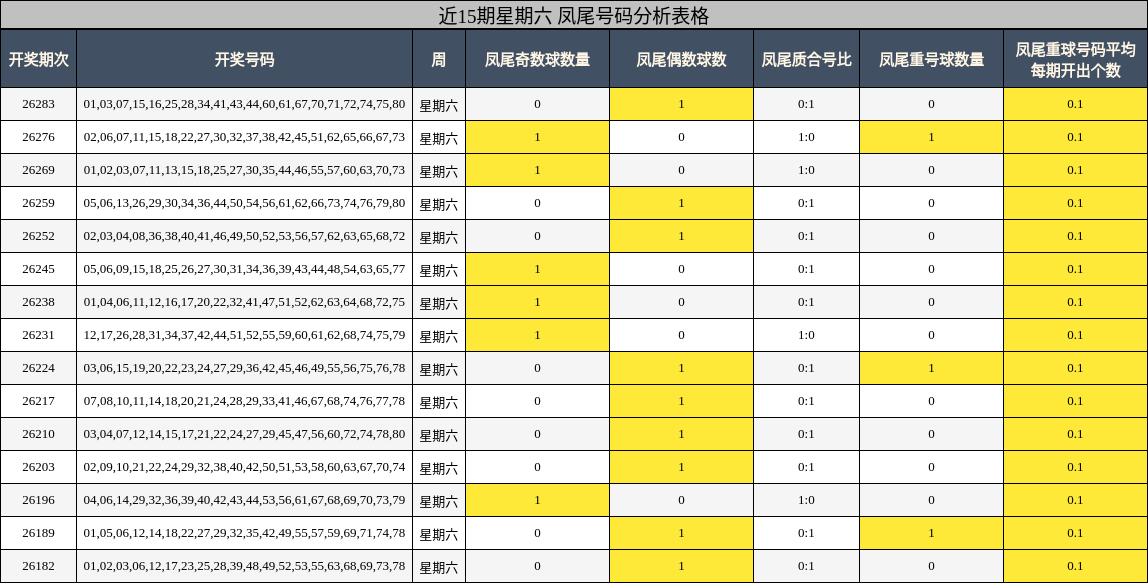Click the 凤尾重球号码平均每期开出个数 header
The width and height of the screenshot is (1148, 583).
pyautogui.click(x=1075, y=59)
